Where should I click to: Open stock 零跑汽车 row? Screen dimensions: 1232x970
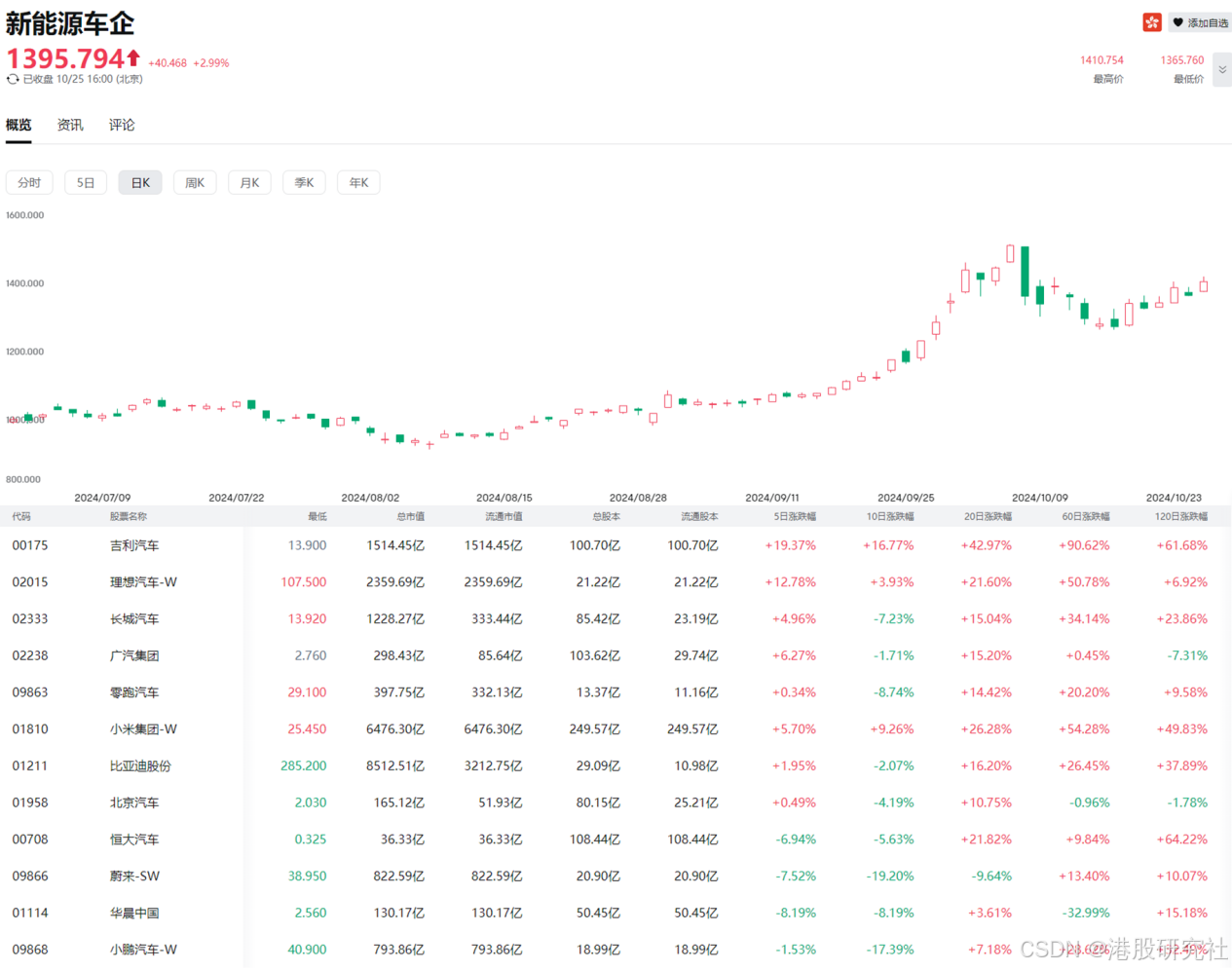616,692
